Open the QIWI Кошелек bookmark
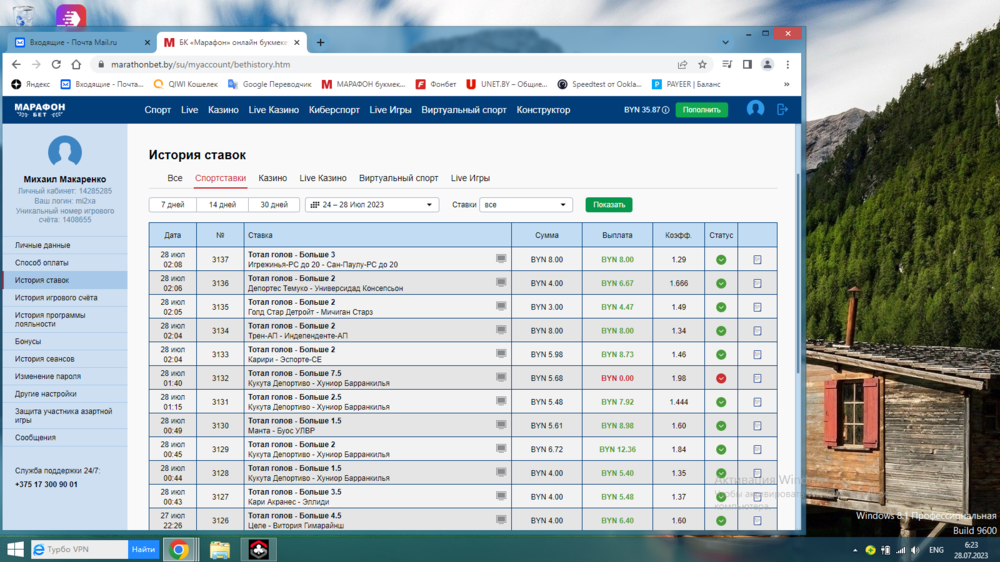1000x562 pixels. (x=186, y=84)
